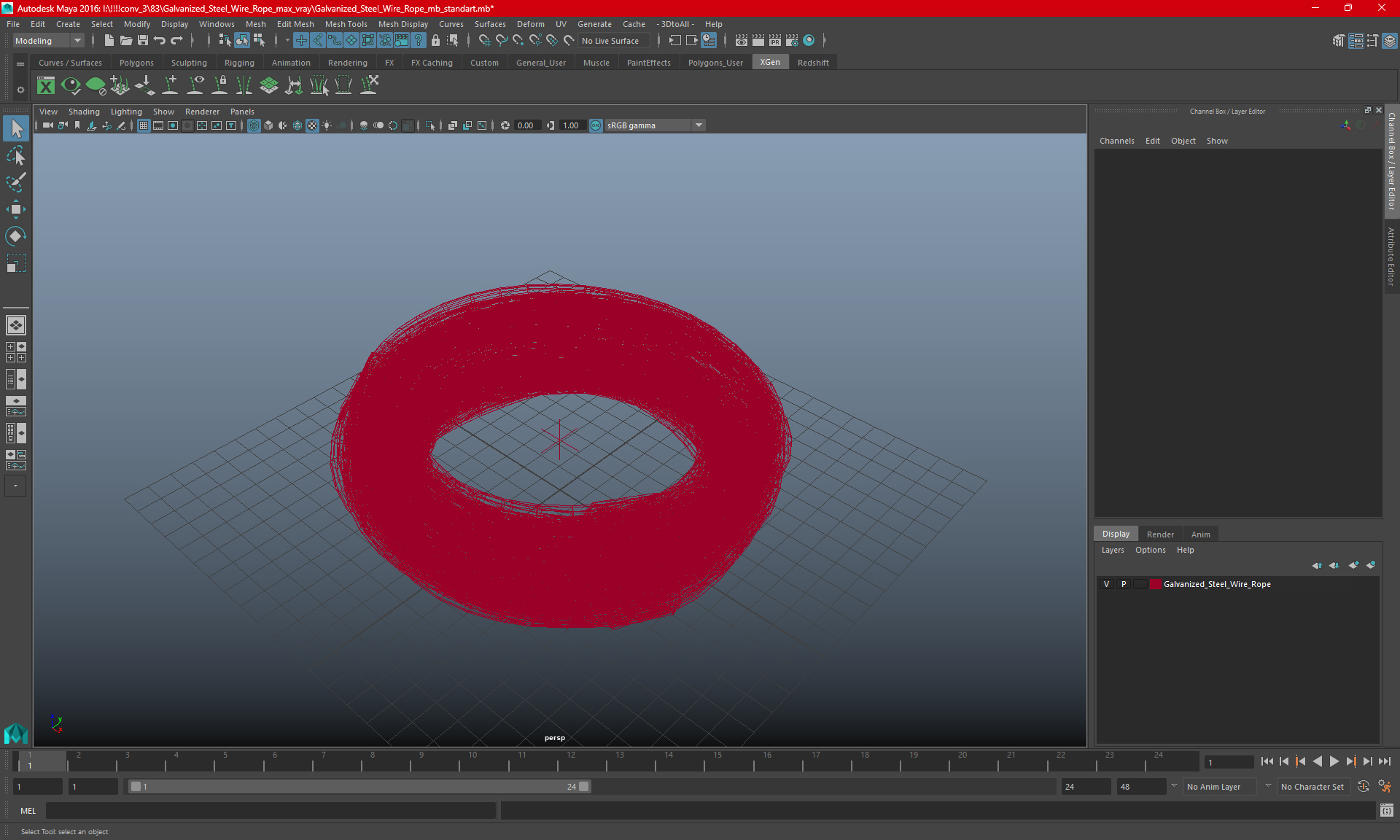Choose the Paint selection tool
The height and width of the screenshot is (840, 1400).
tap(16, 182)
